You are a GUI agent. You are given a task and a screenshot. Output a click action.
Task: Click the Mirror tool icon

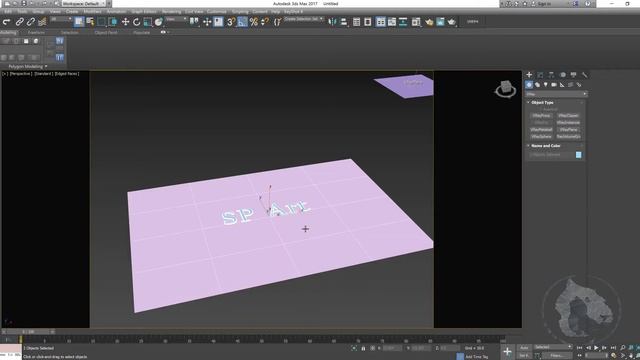pyautogui.click(x=332, y=22)
